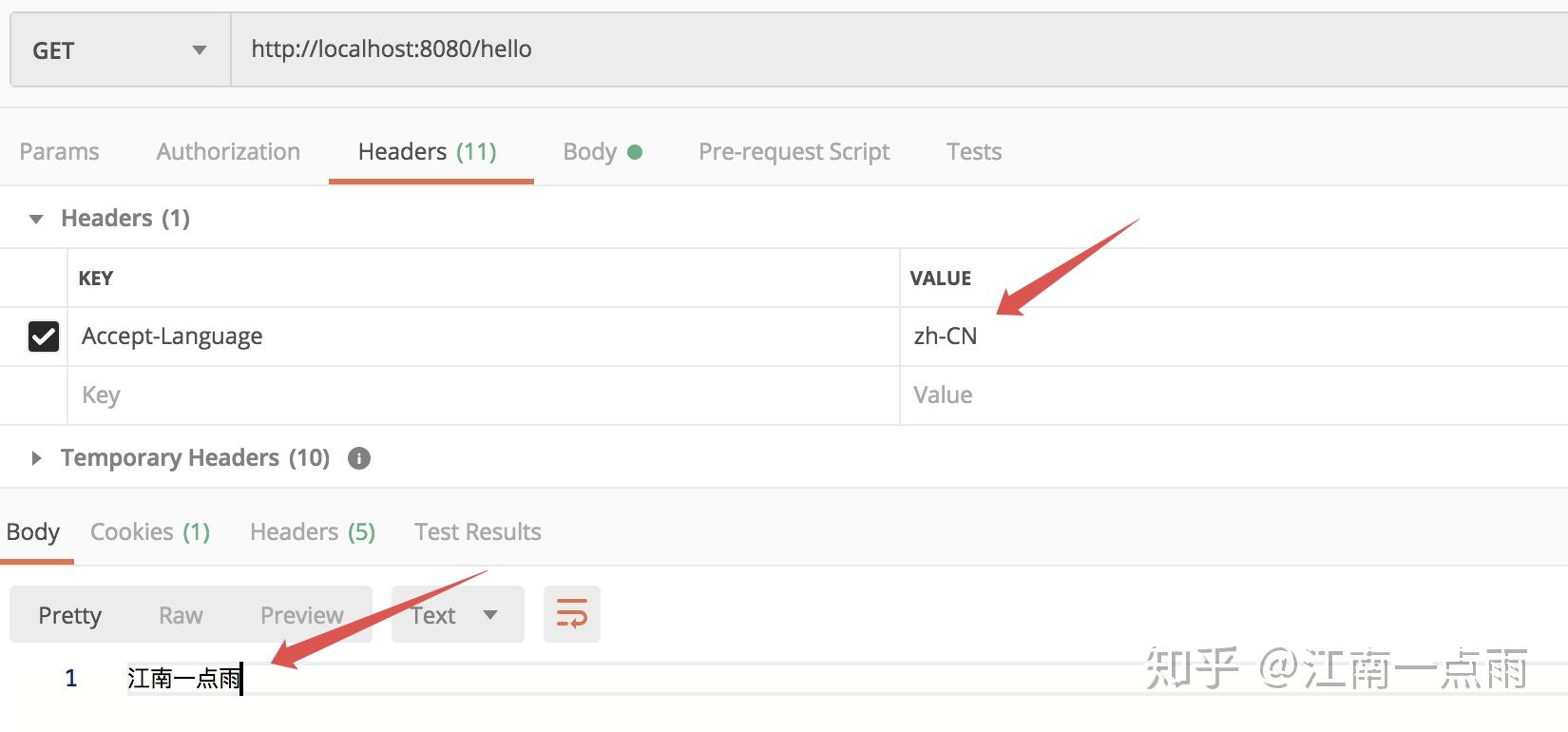
Task: Uncheck the Accept-Language header checkbox
Action: pos(44,337)
